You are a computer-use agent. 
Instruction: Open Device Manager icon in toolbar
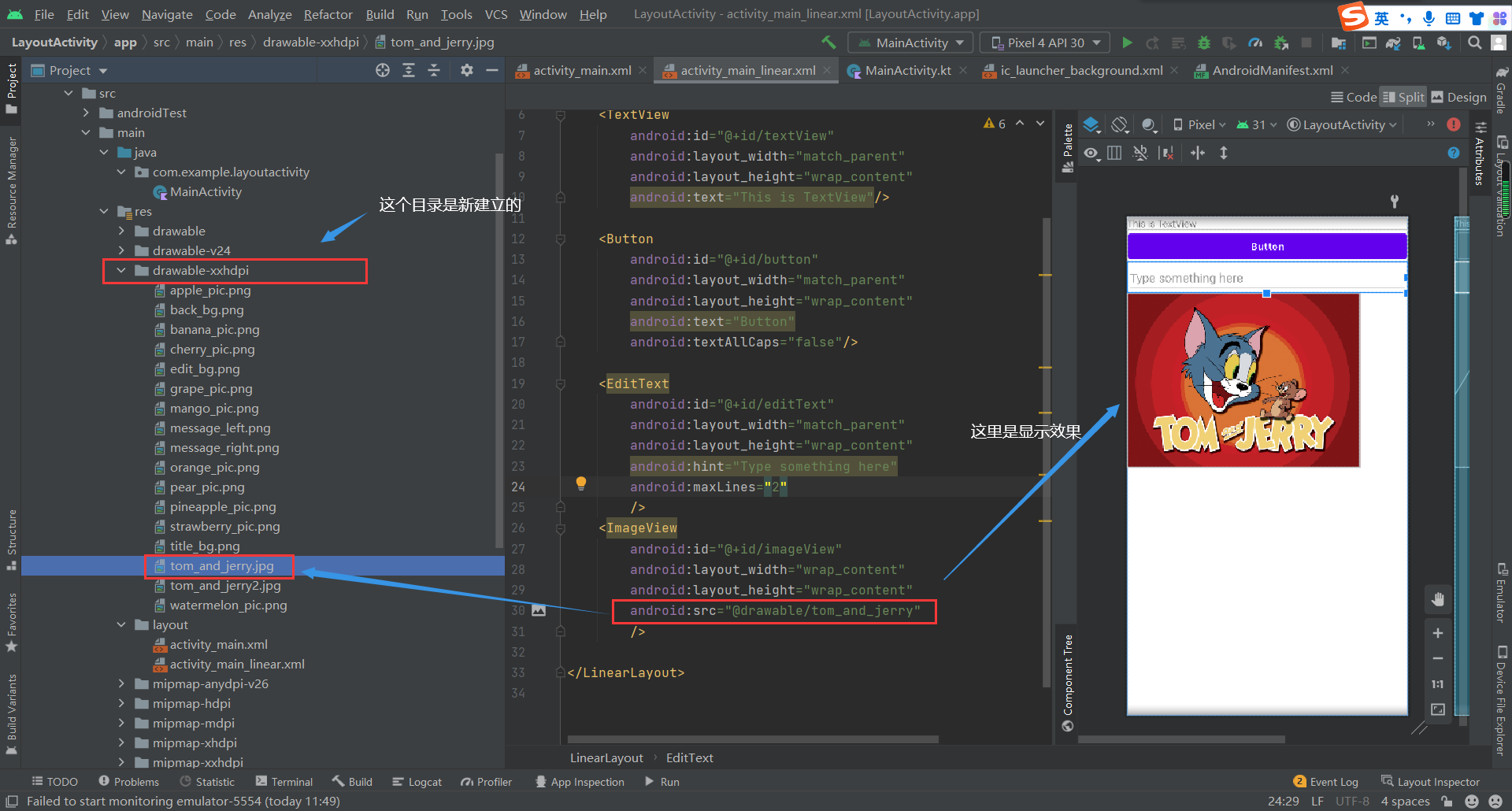1418,43
